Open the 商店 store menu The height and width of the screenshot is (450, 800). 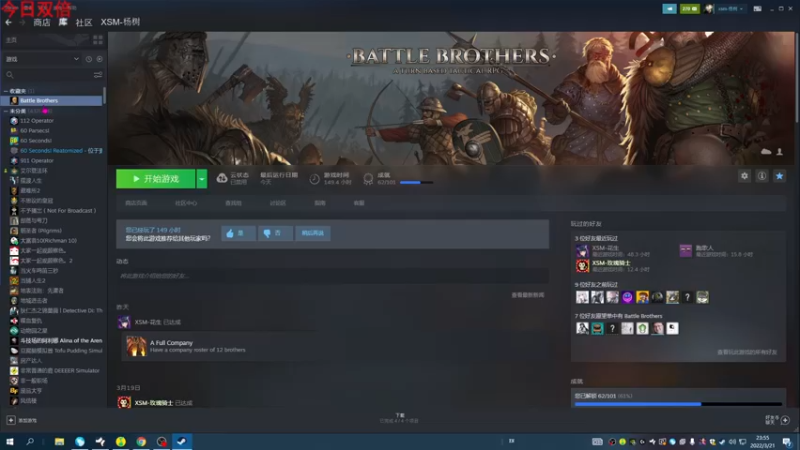coord(41,22)
